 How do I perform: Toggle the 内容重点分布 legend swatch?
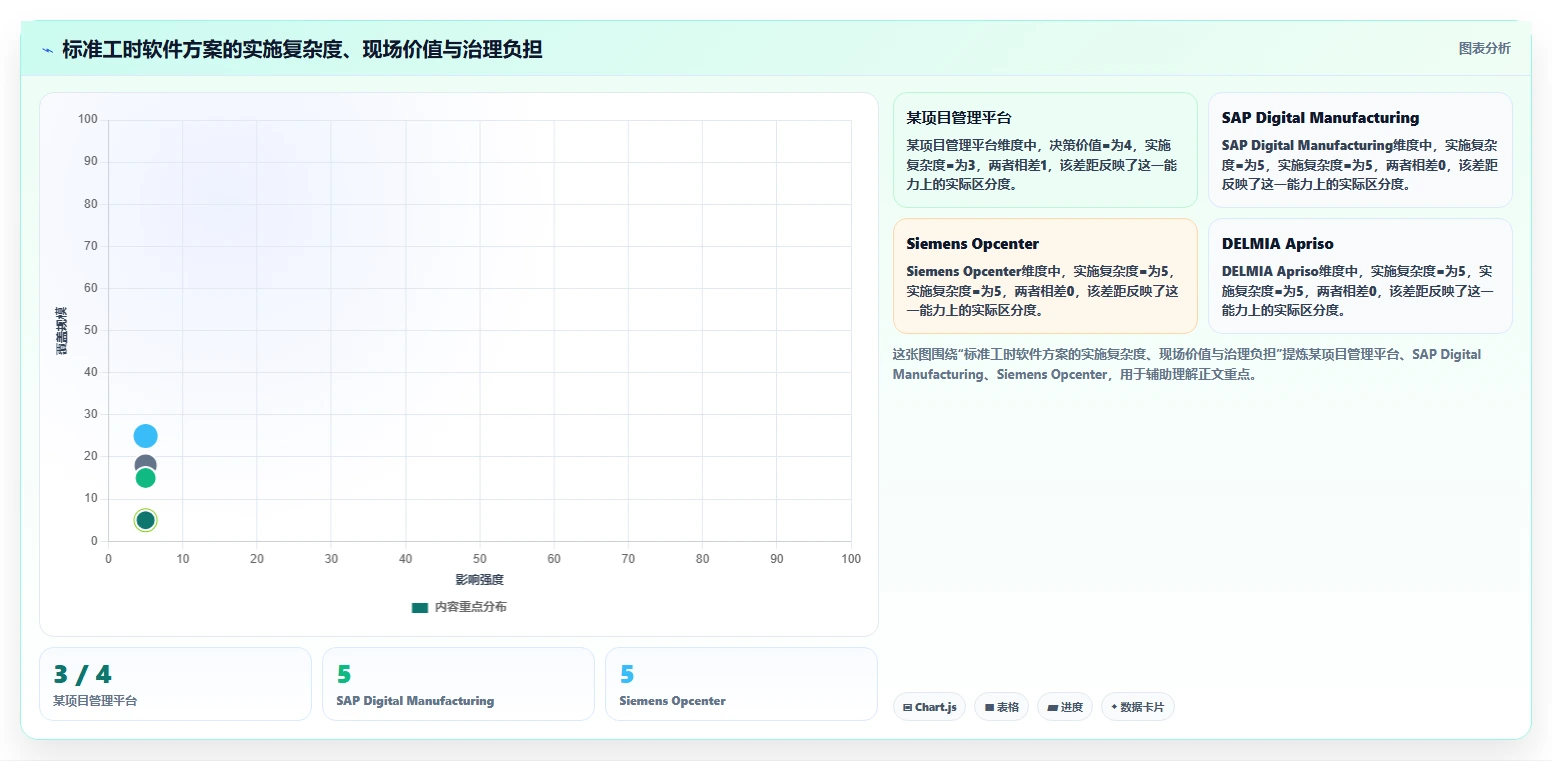pyautogui.click(x=420, y=607)
